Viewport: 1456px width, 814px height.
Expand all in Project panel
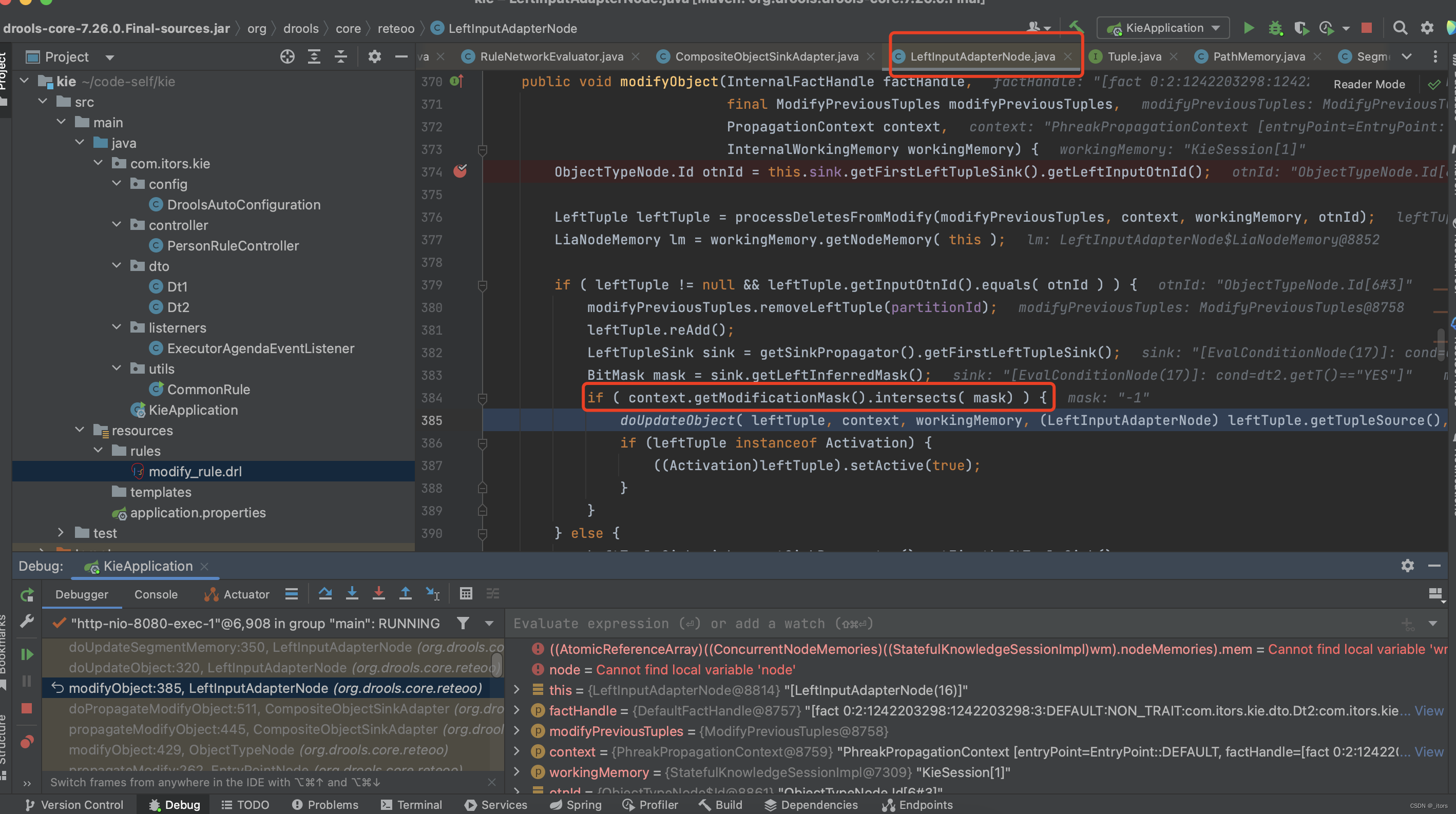tap(314, 56)
